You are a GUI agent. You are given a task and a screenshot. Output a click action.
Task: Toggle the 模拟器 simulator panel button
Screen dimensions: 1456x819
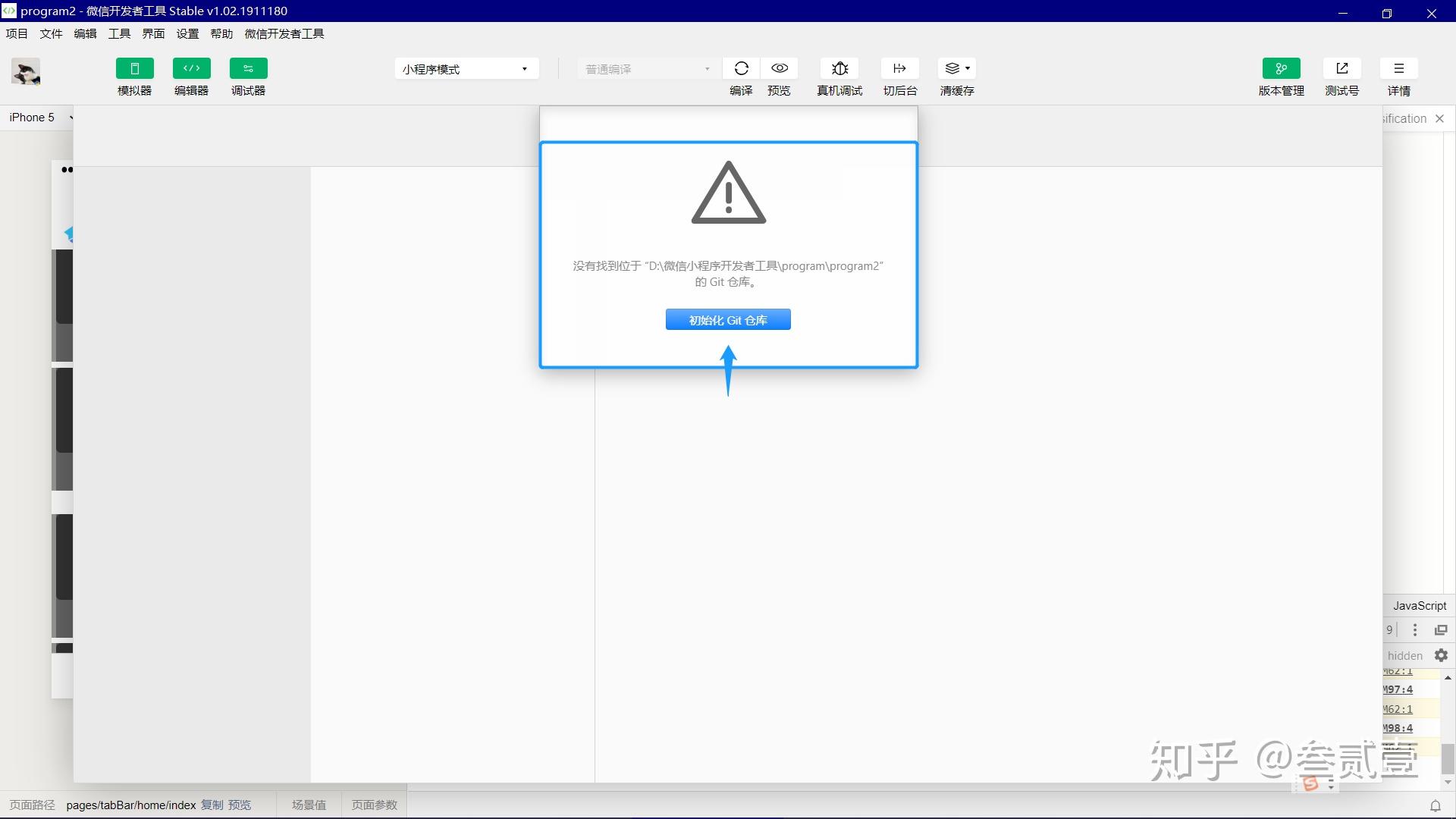tap(134, 68)
